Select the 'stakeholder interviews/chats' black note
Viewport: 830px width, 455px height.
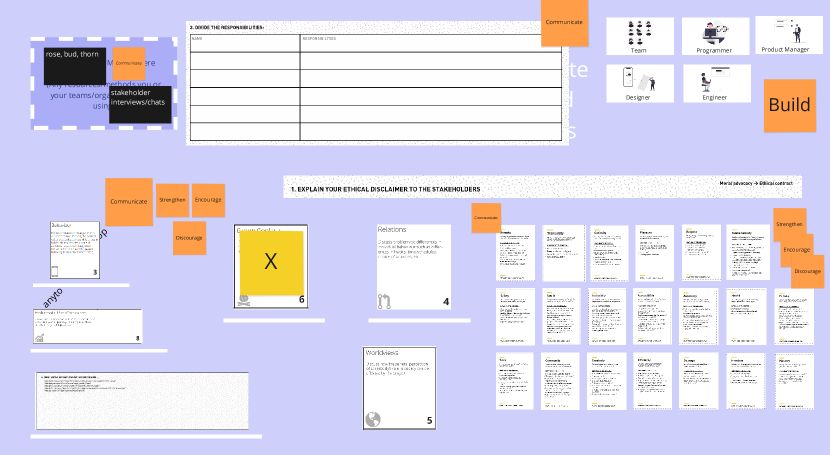(x=140, y=104)
